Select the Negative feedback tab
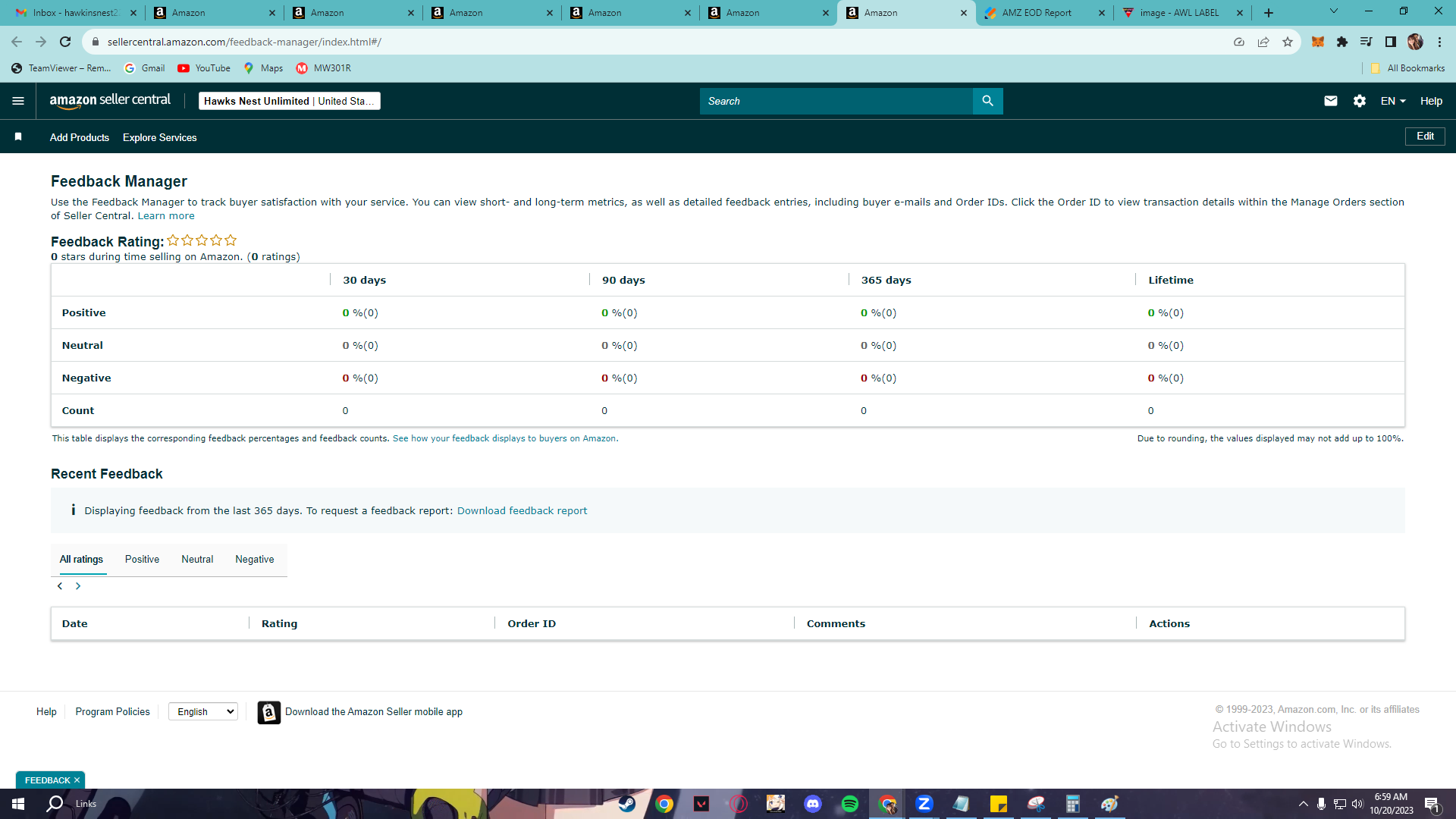The width and height of the screenshot is (1456, 819). point(255,560)
